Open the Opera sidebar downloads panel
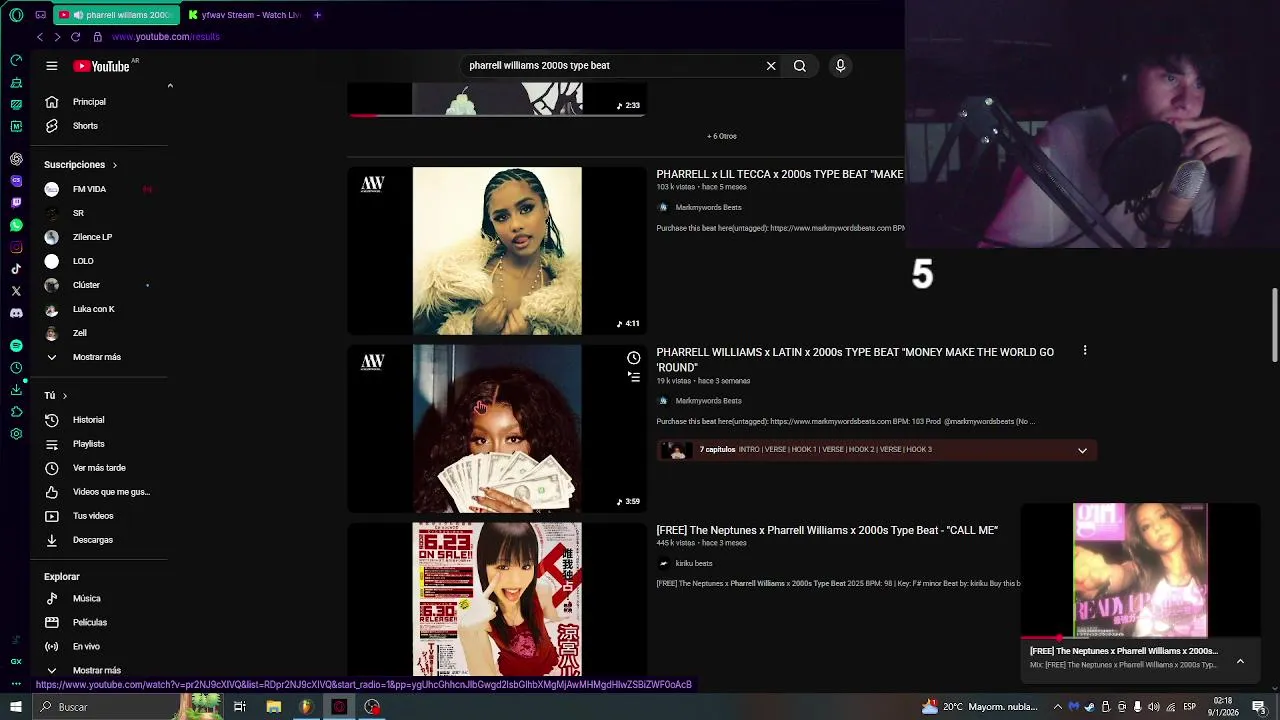 point(16,390)
